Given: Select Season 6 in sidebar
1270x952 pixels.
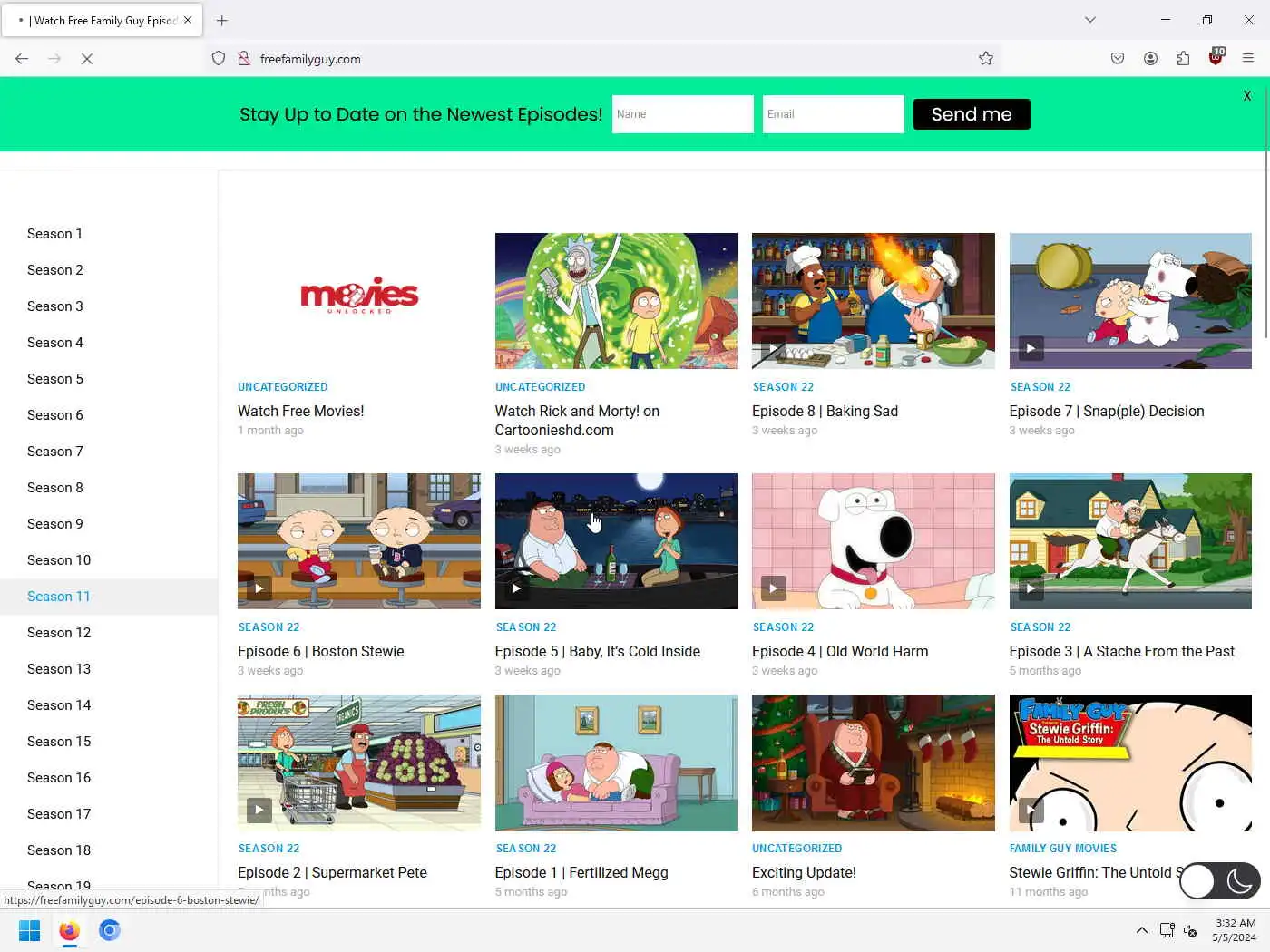Looking at the screenshot, I should (55, 415).
